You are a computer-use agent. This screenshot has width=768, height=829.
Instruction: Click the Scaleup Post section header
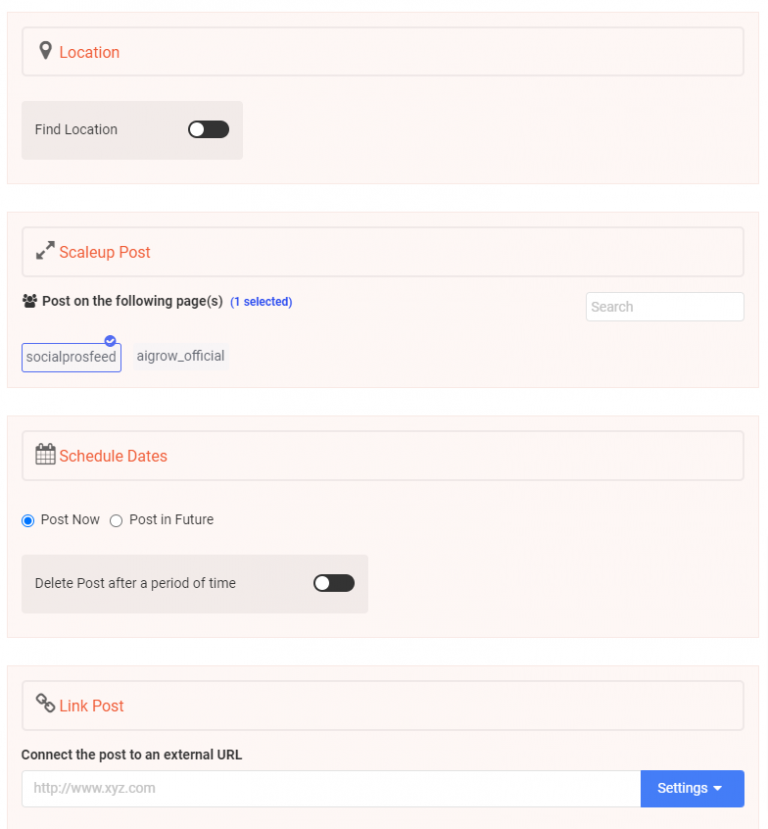click(383, 252)
